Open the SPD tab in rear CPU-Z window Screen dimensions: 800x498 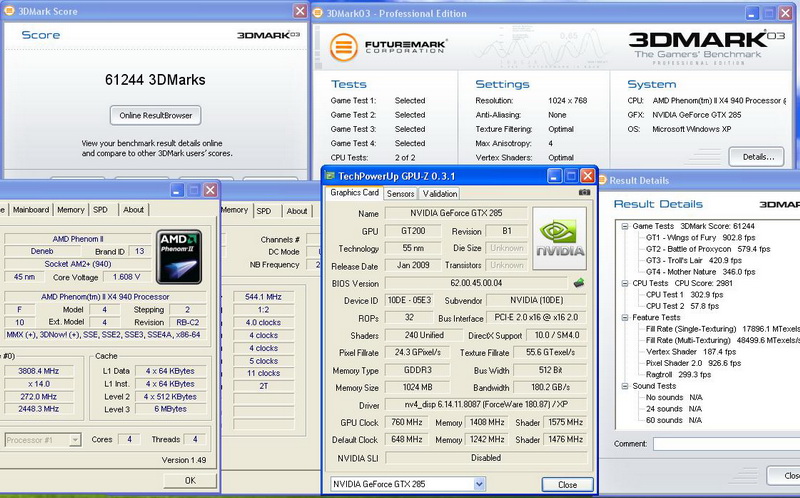point(264,211)
